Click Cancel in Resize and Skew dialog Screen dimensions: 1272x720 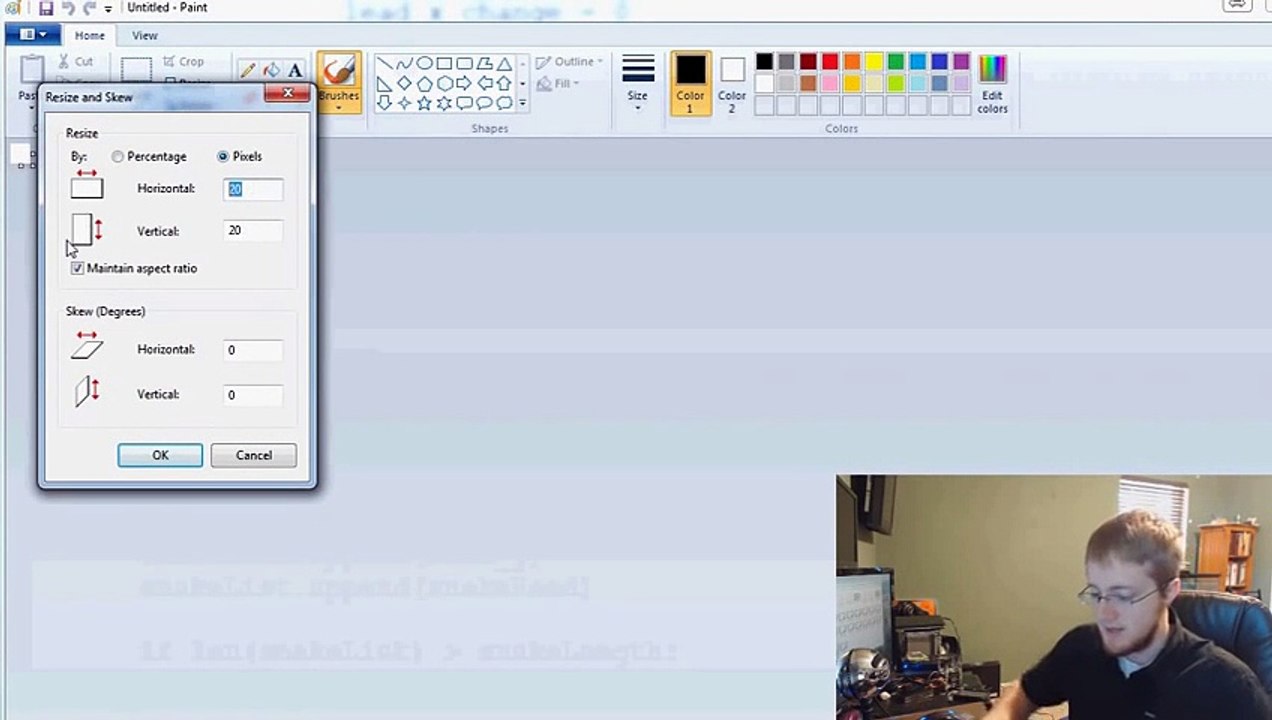coord(254,455)
